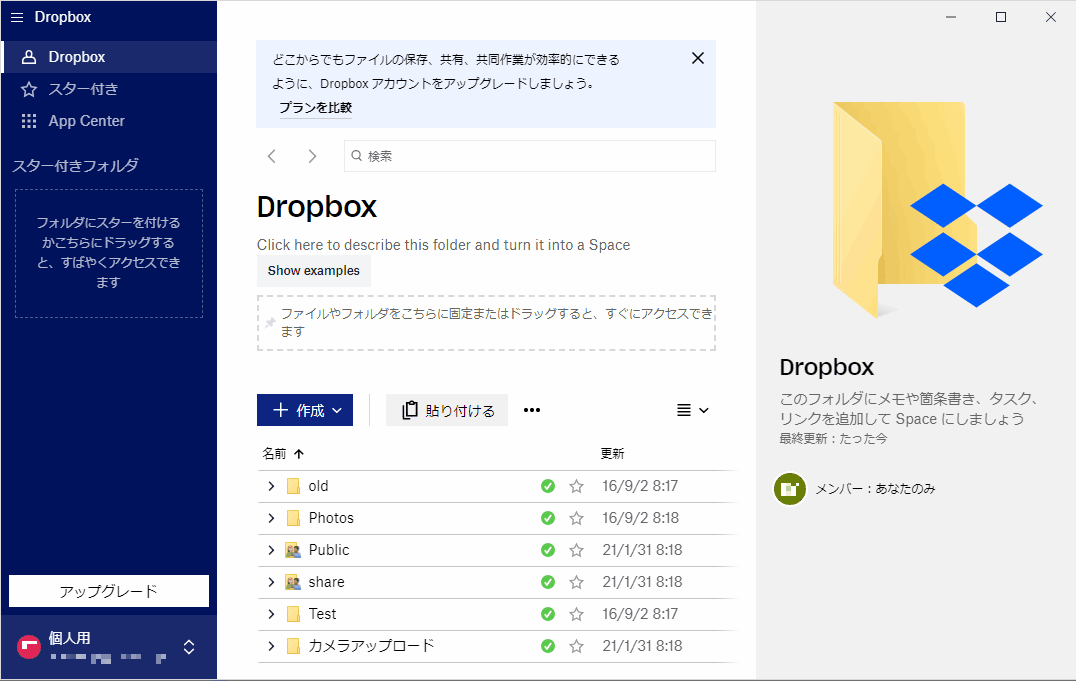Open the list view options dropdown
Screen dimensions: 1076x681
click(692, 410)
